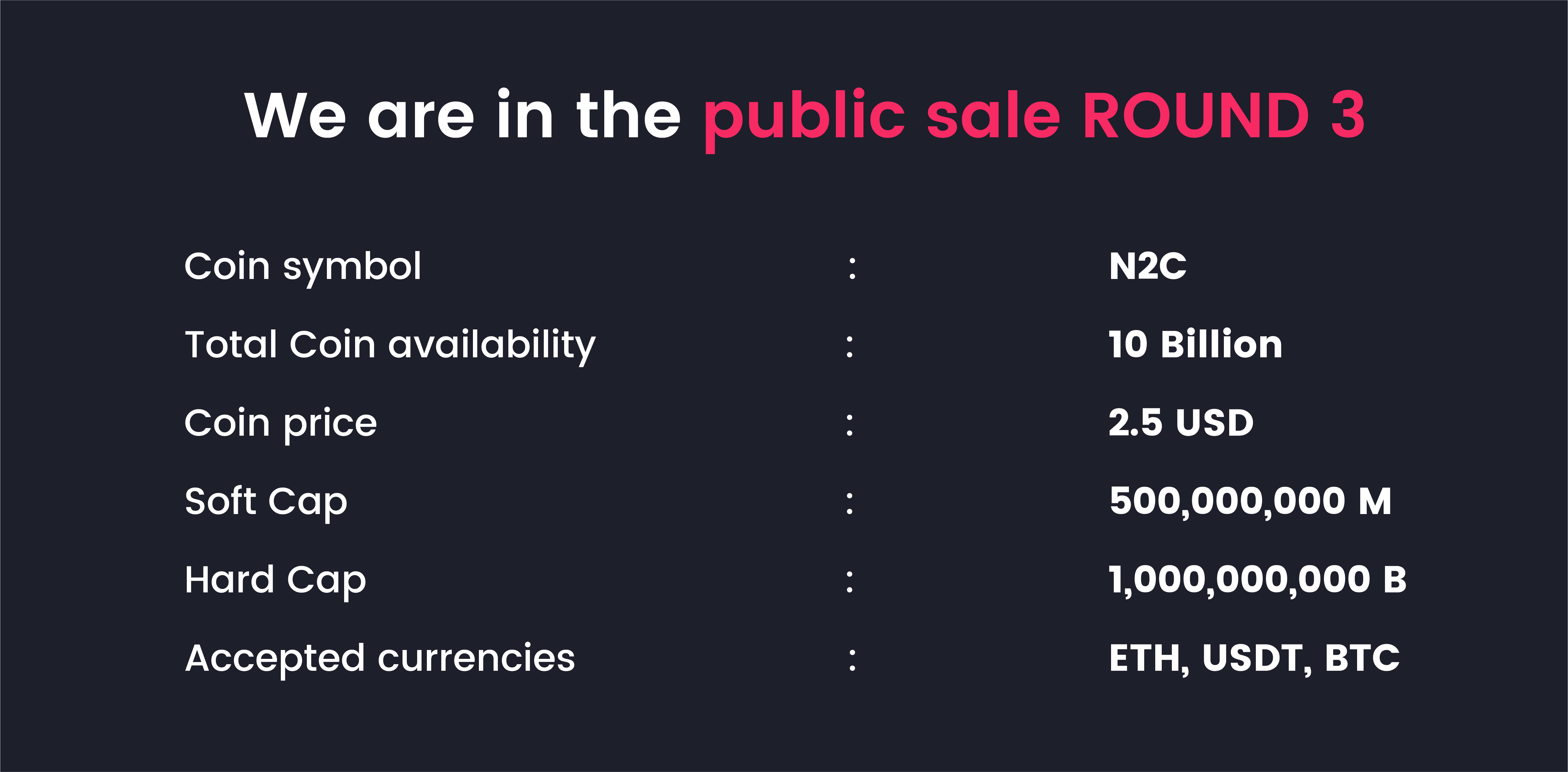Click the colon beside Coin price
Image resolution: width=1568 pixels, height=772 pixels.
click(850, 425)
